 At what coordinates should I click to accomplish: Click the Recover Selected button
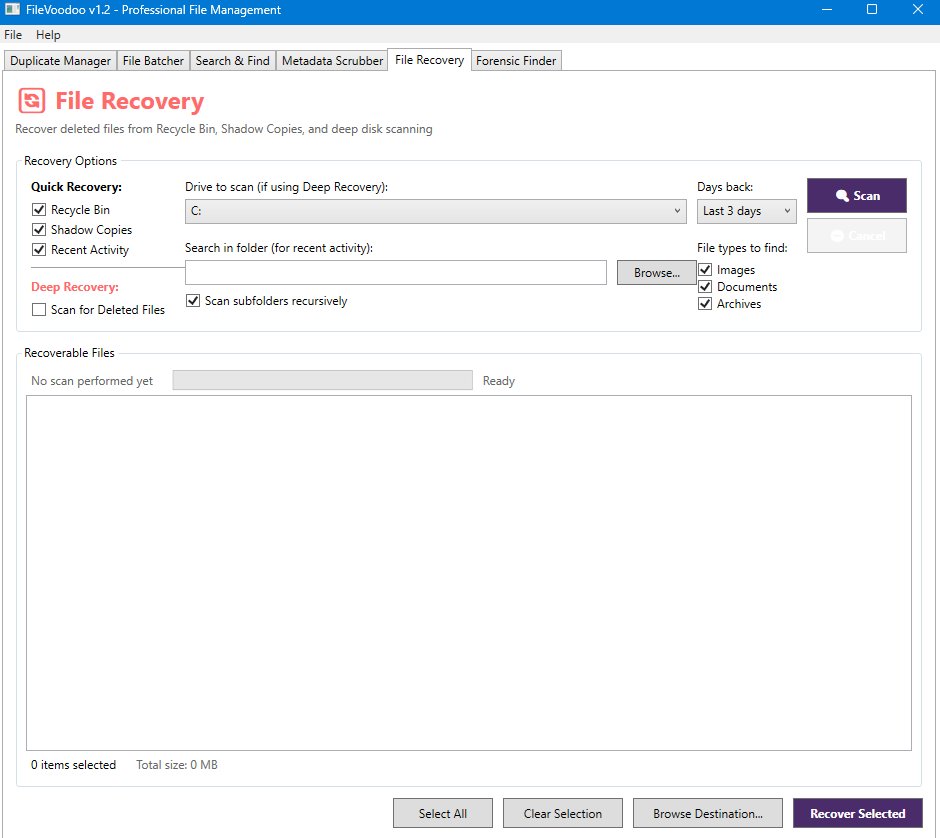pos(857,813)
